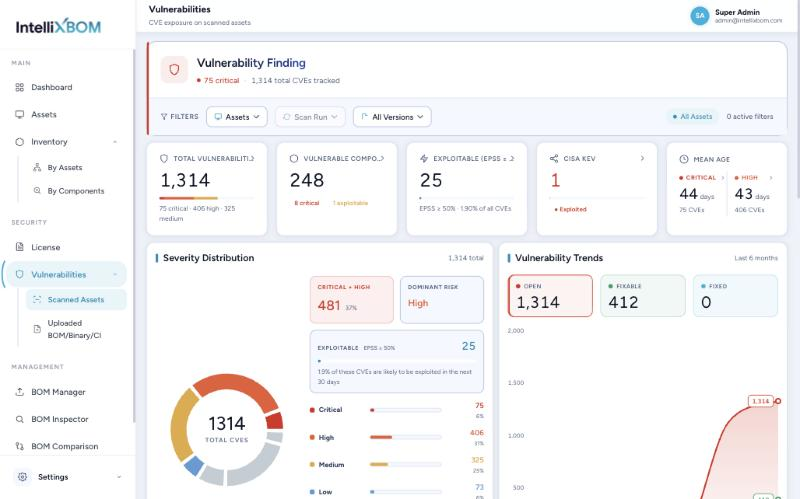The height and width of the screenshot is (499, 800).
Task: Click the Scanned Assets scan icon
Action: (x=37, y=300)
